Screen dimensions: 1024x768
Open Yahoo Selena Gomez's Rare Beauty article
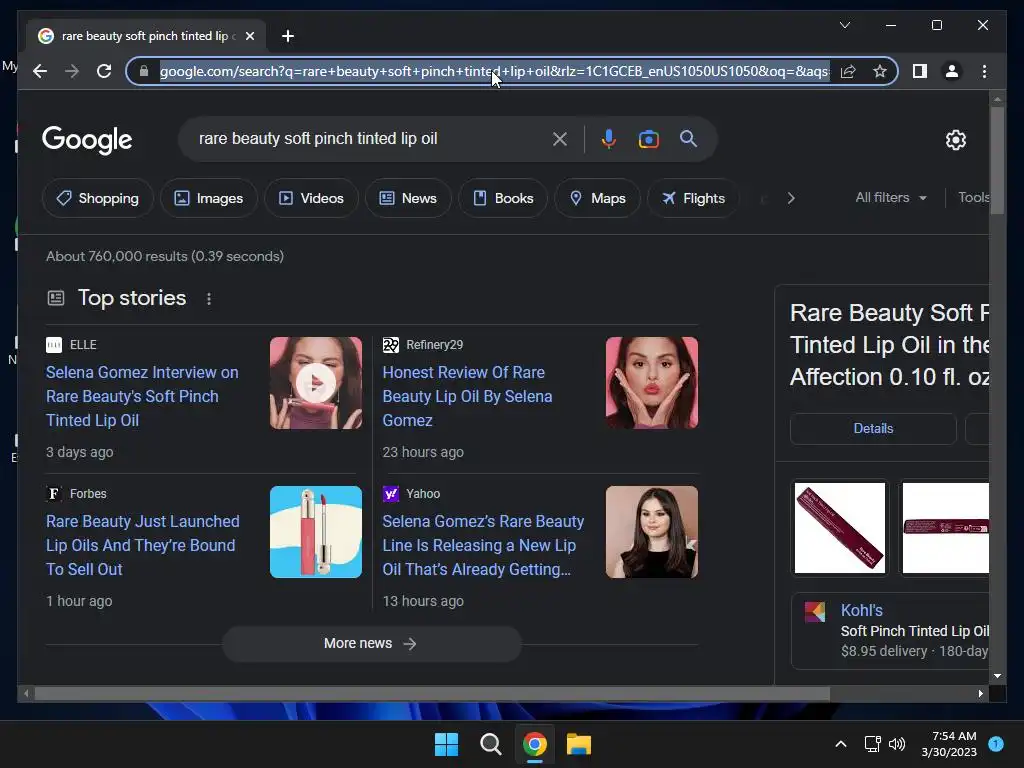click(483, 545)
